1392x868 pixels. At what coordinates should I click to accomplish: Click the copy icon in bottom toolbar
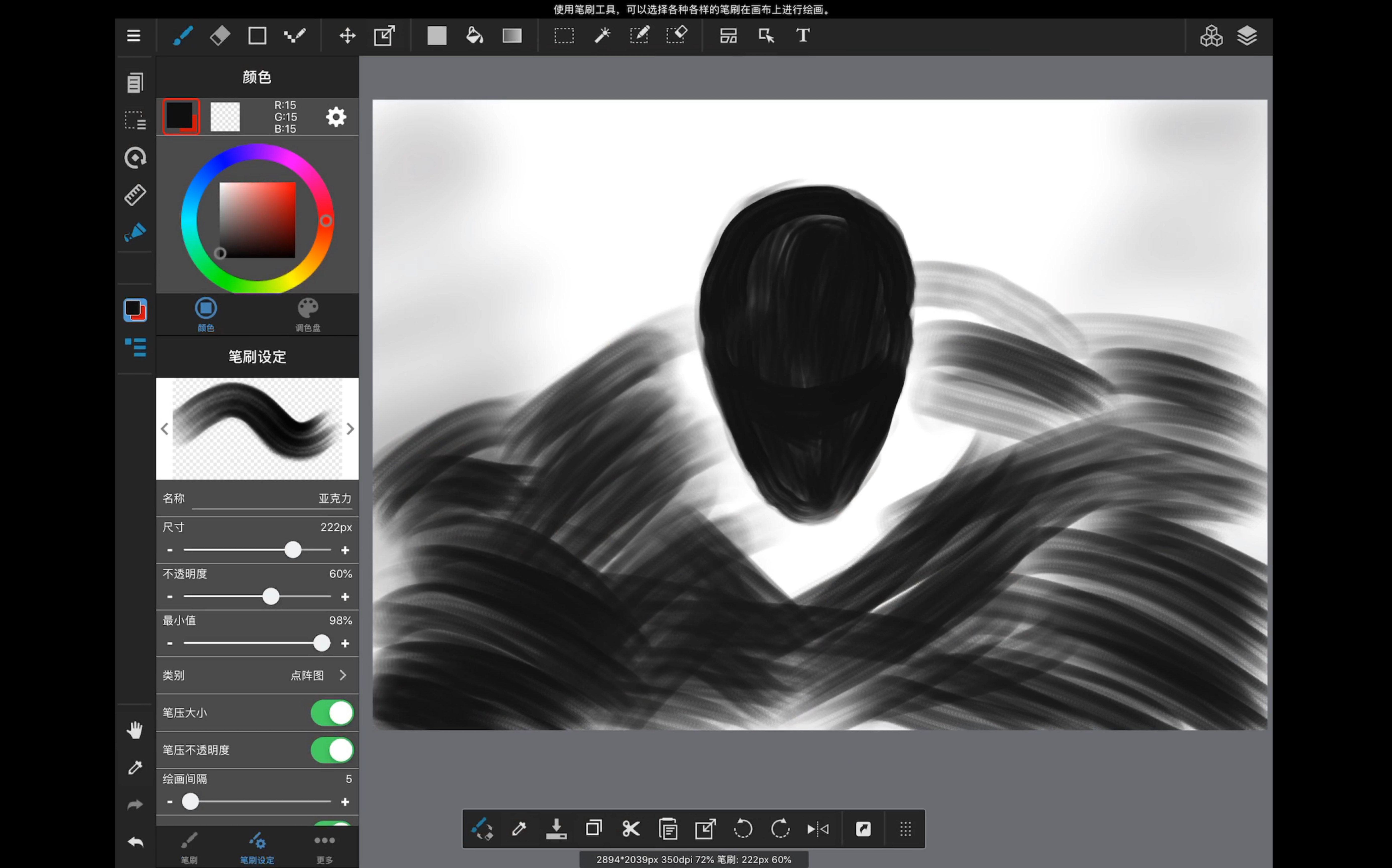tap(594, 828)
